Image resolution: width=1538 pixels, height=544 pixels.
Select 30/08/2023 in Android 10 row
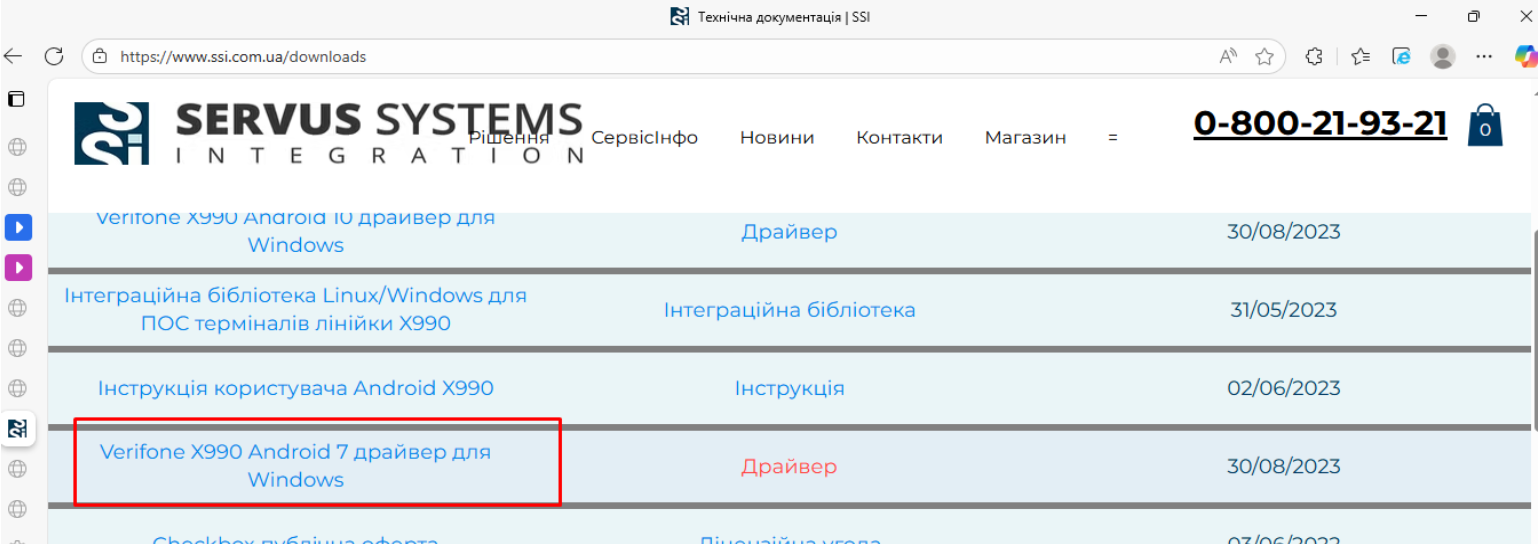pos(1284,232)
